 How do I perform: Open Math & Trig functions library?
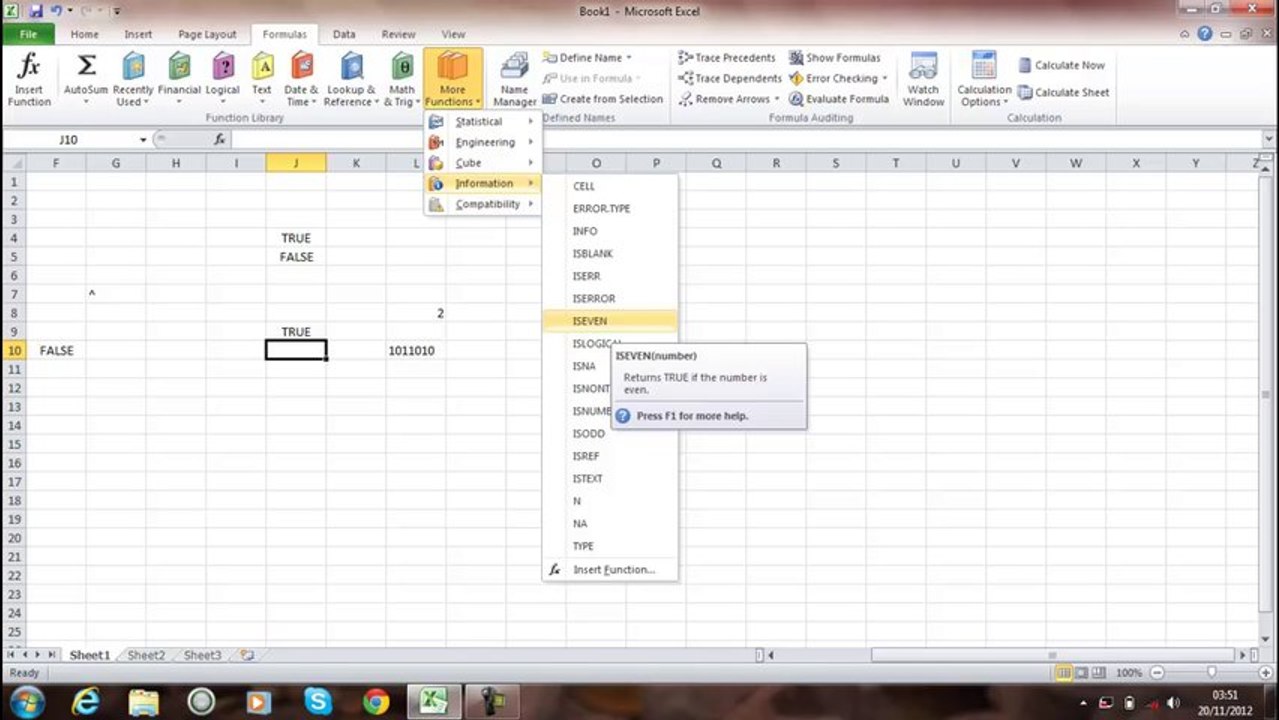402,80
